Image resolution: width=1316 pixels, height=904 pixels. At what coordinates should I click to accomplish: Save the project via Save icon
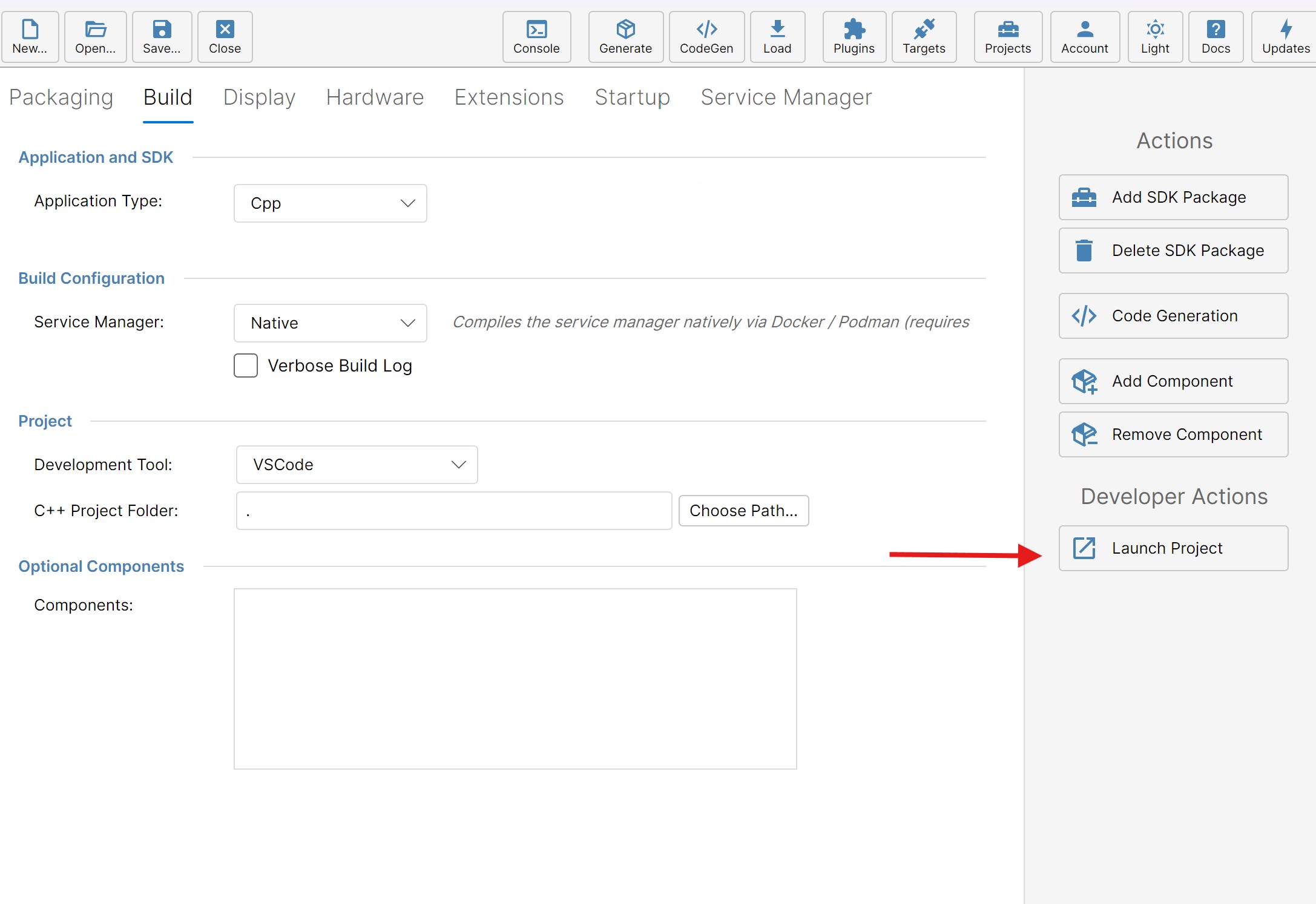tap(162, 37)
